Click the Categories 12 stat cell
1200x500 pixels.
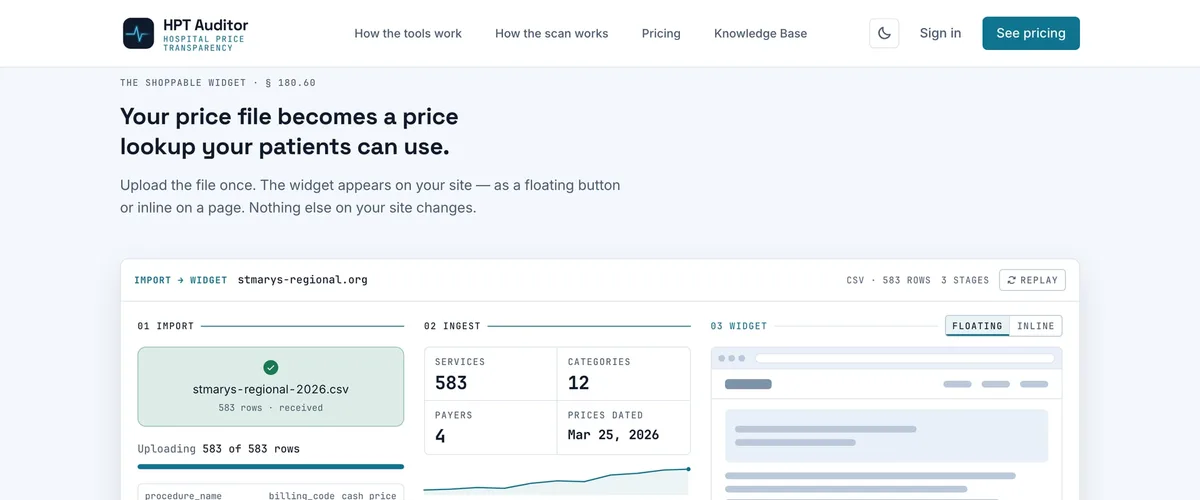(623, 374)
